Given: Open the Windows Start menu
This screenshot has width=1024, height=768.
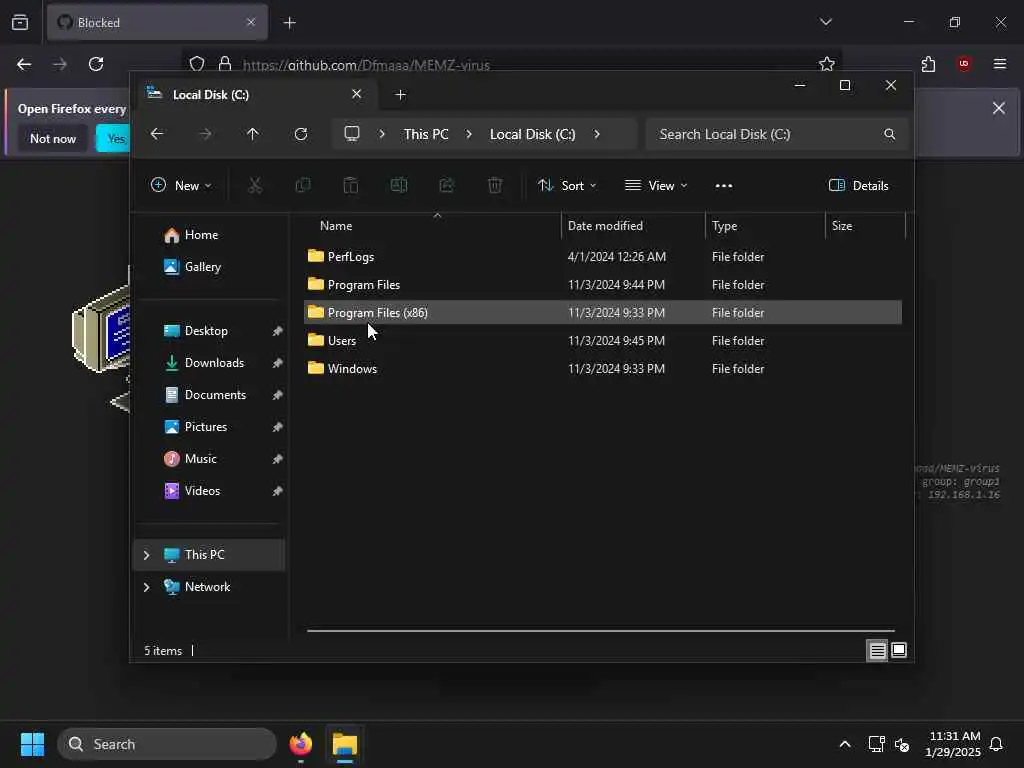Looking at the screenshot, I should coord(33,744).
